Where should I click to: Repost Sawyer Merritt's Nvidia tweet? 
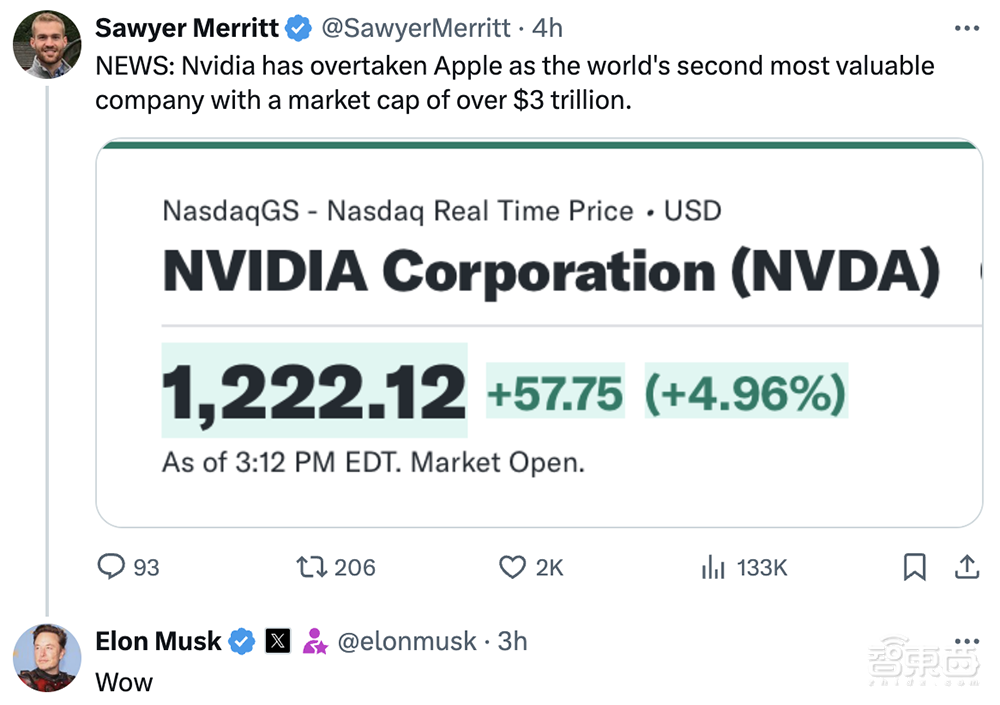[x=312, y=567]
